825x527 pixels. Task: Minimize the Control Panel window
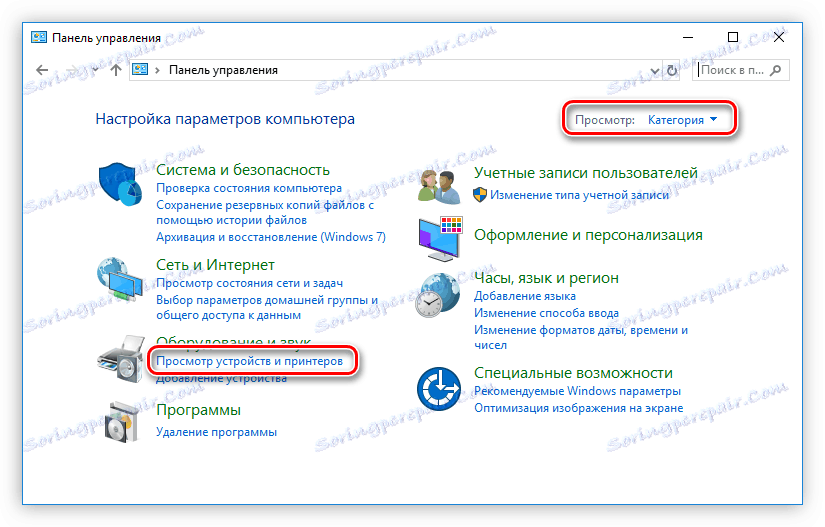(688, 37)
